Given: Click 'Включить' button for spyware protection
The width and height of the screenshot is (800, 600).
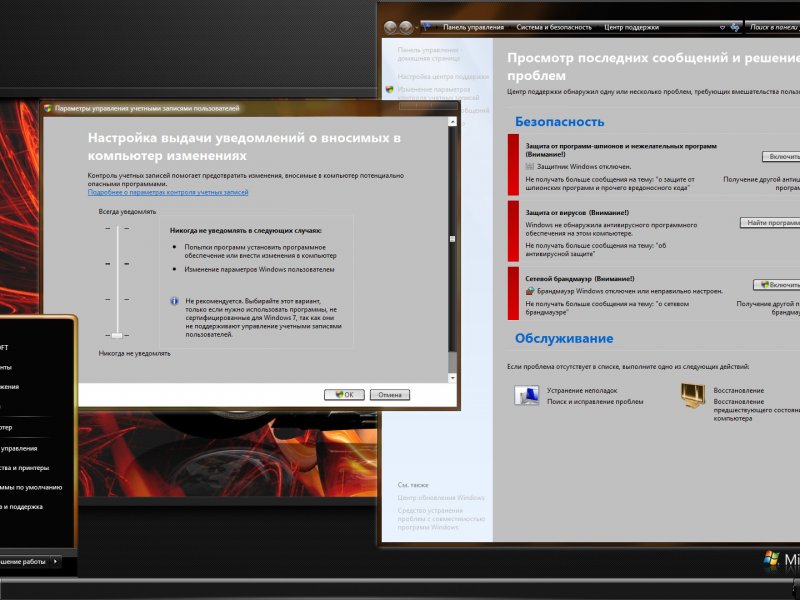Looking at the screenshot, I should pos(781,157).
